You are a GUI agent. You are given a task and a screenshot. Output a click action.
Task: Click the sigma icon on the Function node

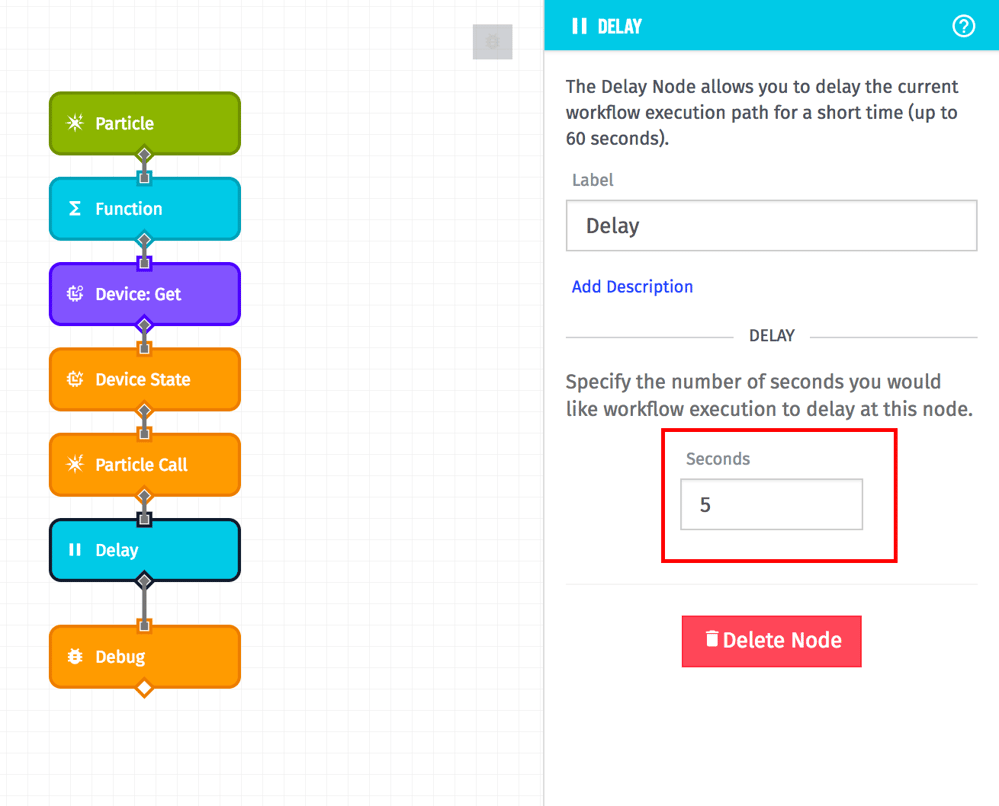click(74, 209)
